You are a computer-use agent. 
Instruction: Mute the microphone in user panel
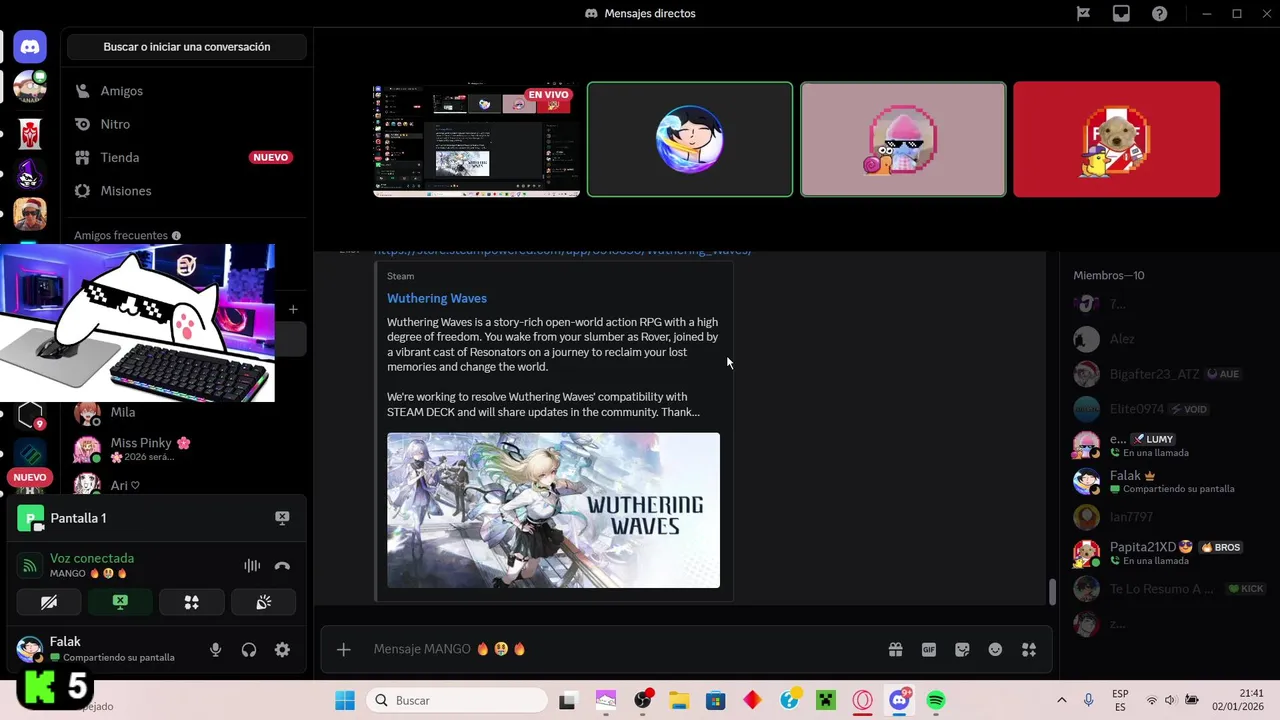pos(215,650)
